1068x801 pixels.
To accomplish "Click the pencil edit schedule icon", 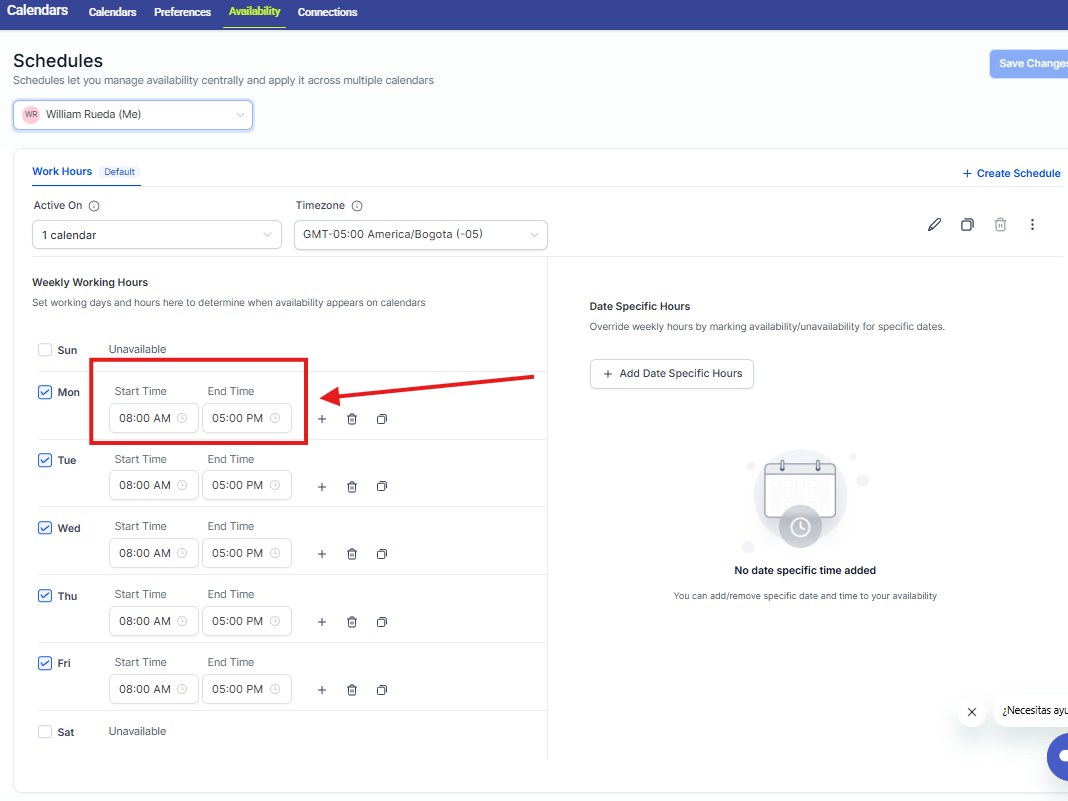I will point(934,225).
